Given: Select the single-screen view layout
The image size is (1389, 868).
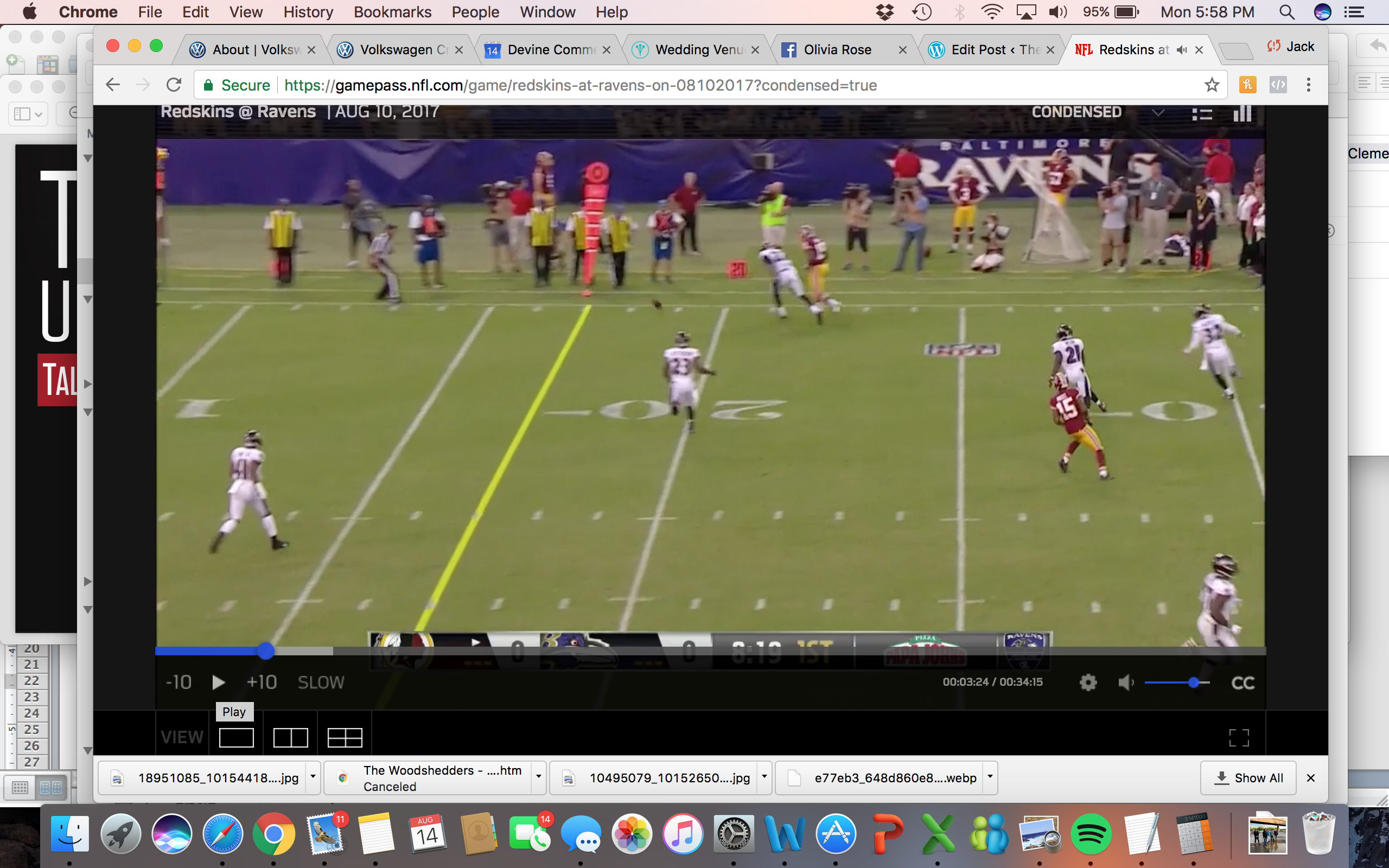Looking at the screenshot, I should 237,738.
